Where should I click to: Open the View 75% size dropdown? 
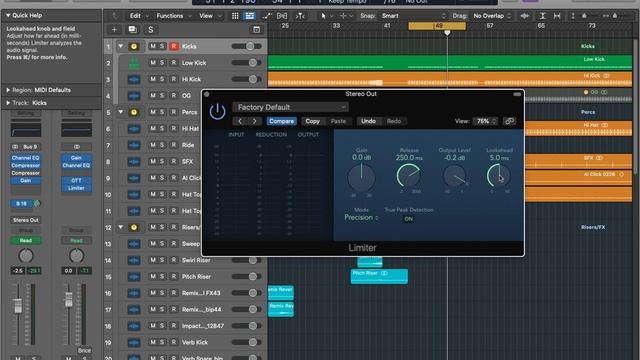485,121
